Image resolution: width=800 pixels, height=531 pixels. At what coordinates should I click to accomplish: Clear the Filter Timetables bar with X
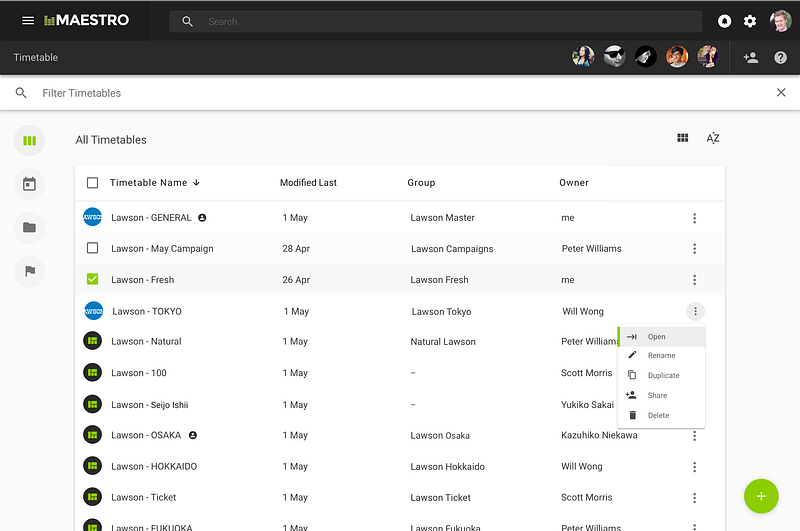click(781, 92)
